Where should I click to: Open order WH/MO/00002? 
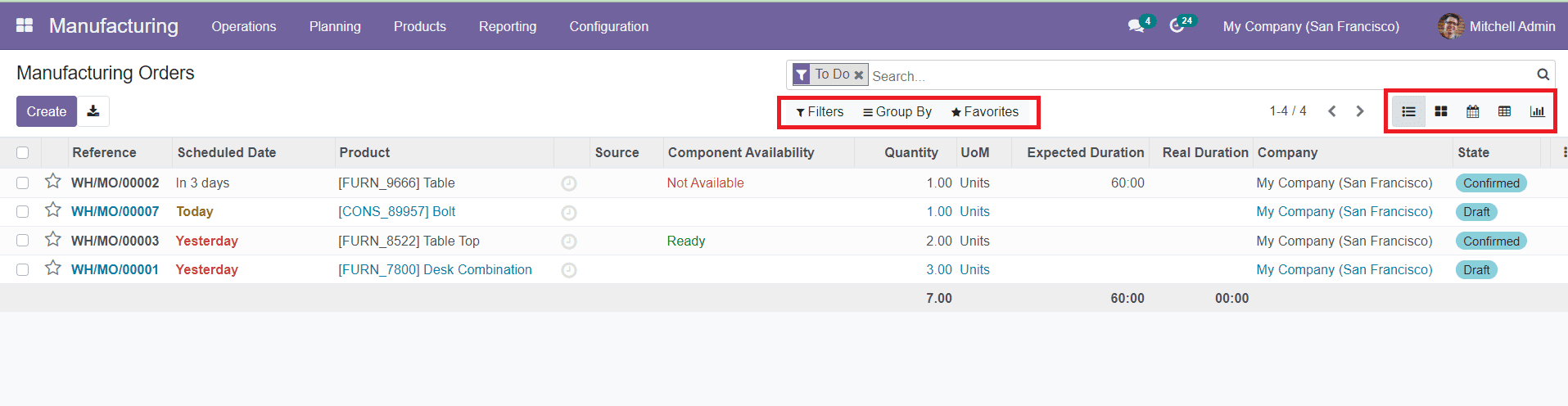tap(115, 183)
